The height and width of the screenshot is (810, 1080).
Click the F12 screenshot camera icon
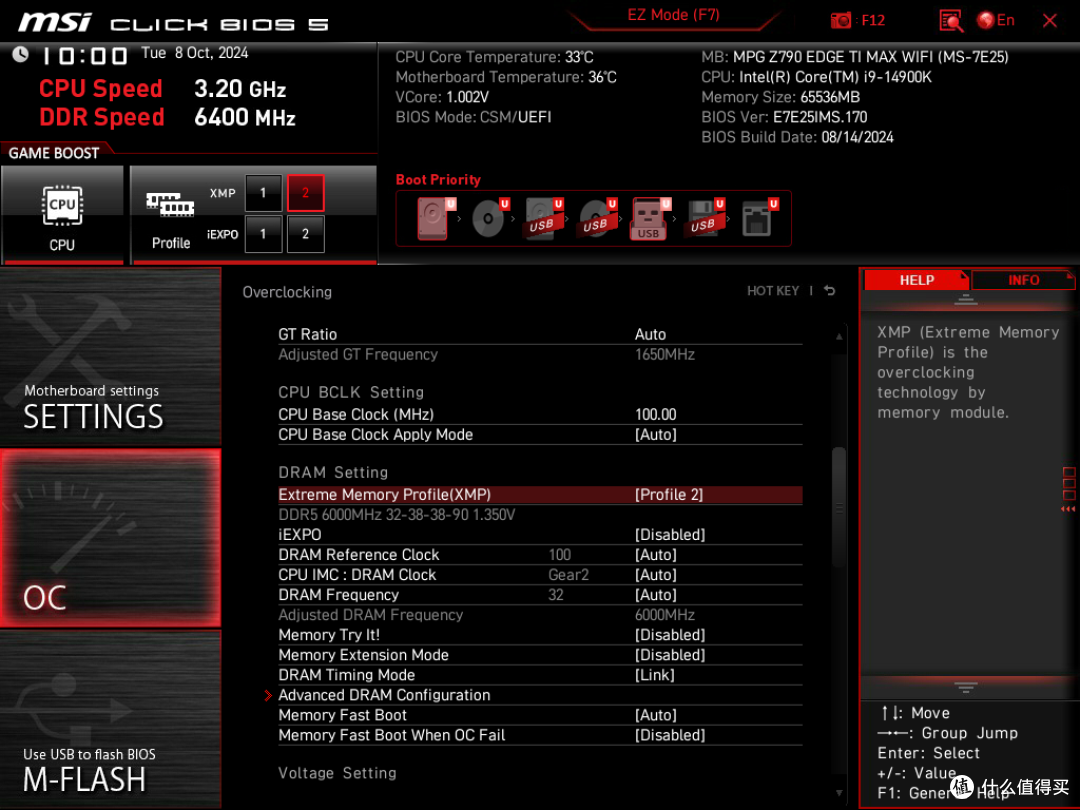click(840, 20)
